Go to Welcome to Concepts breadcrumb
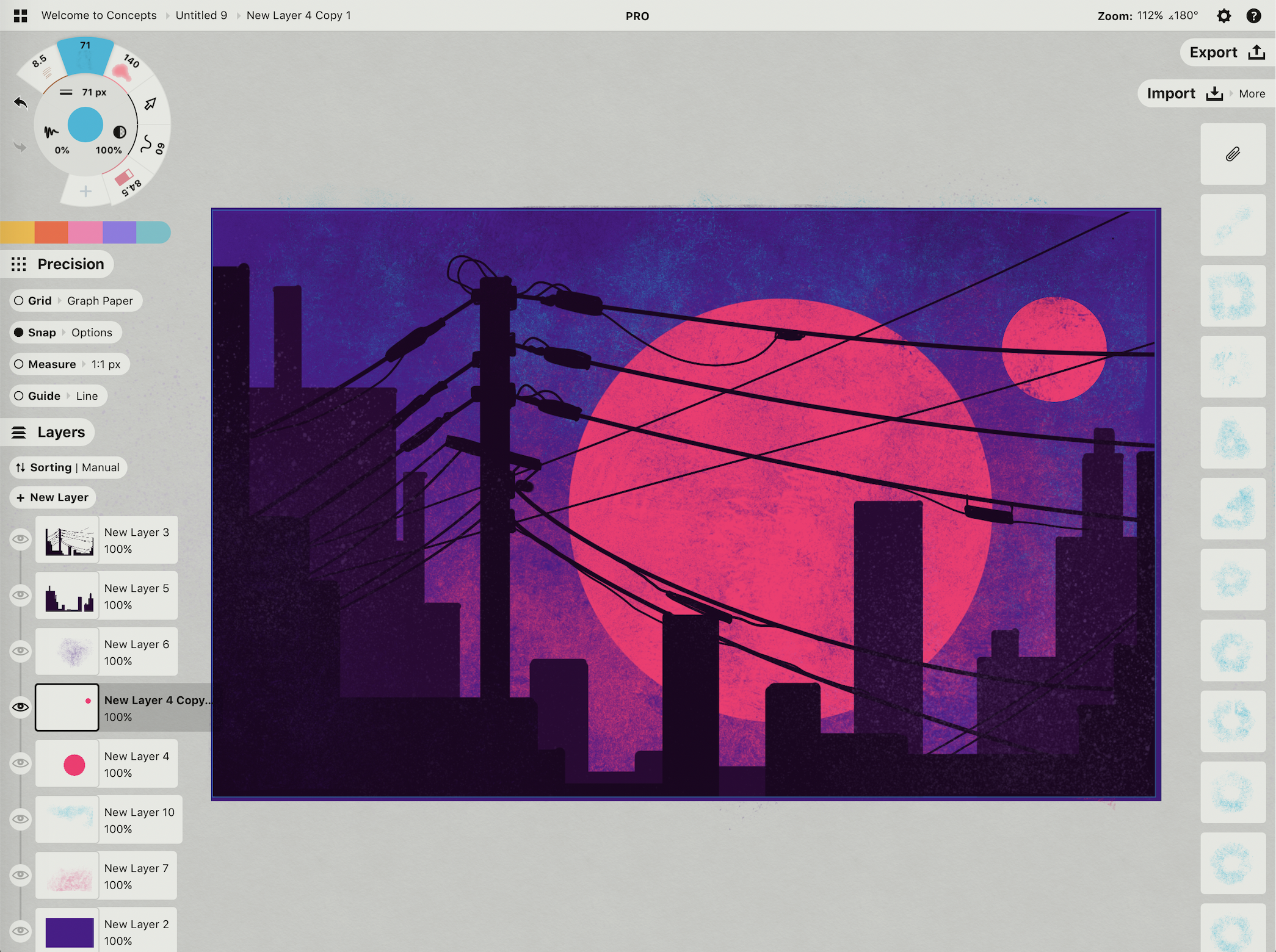Screen dimensions: 1276x952 (x=99, y=16)
